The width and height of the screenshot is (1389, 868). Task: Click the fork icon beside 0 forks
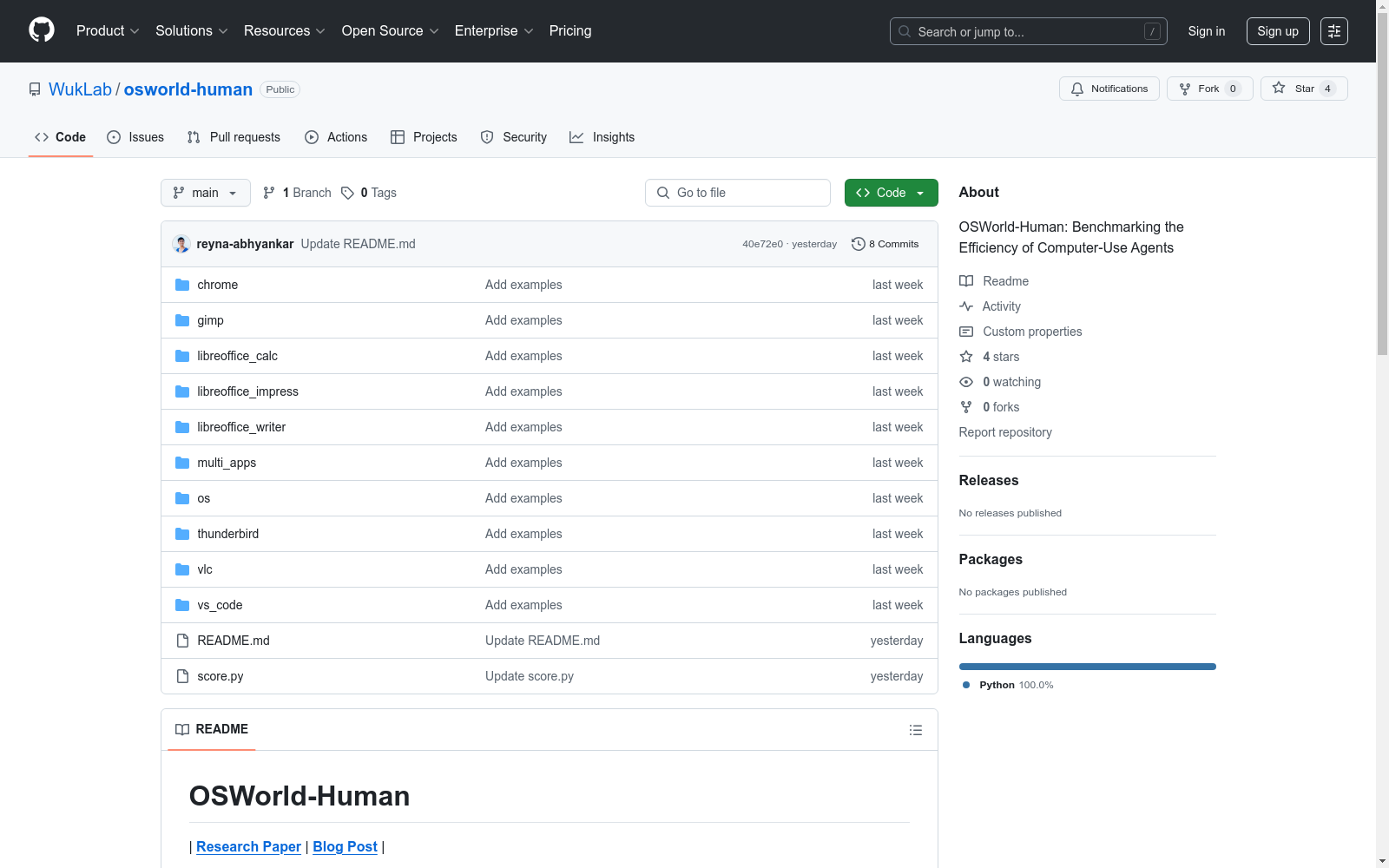pos(966,407)
